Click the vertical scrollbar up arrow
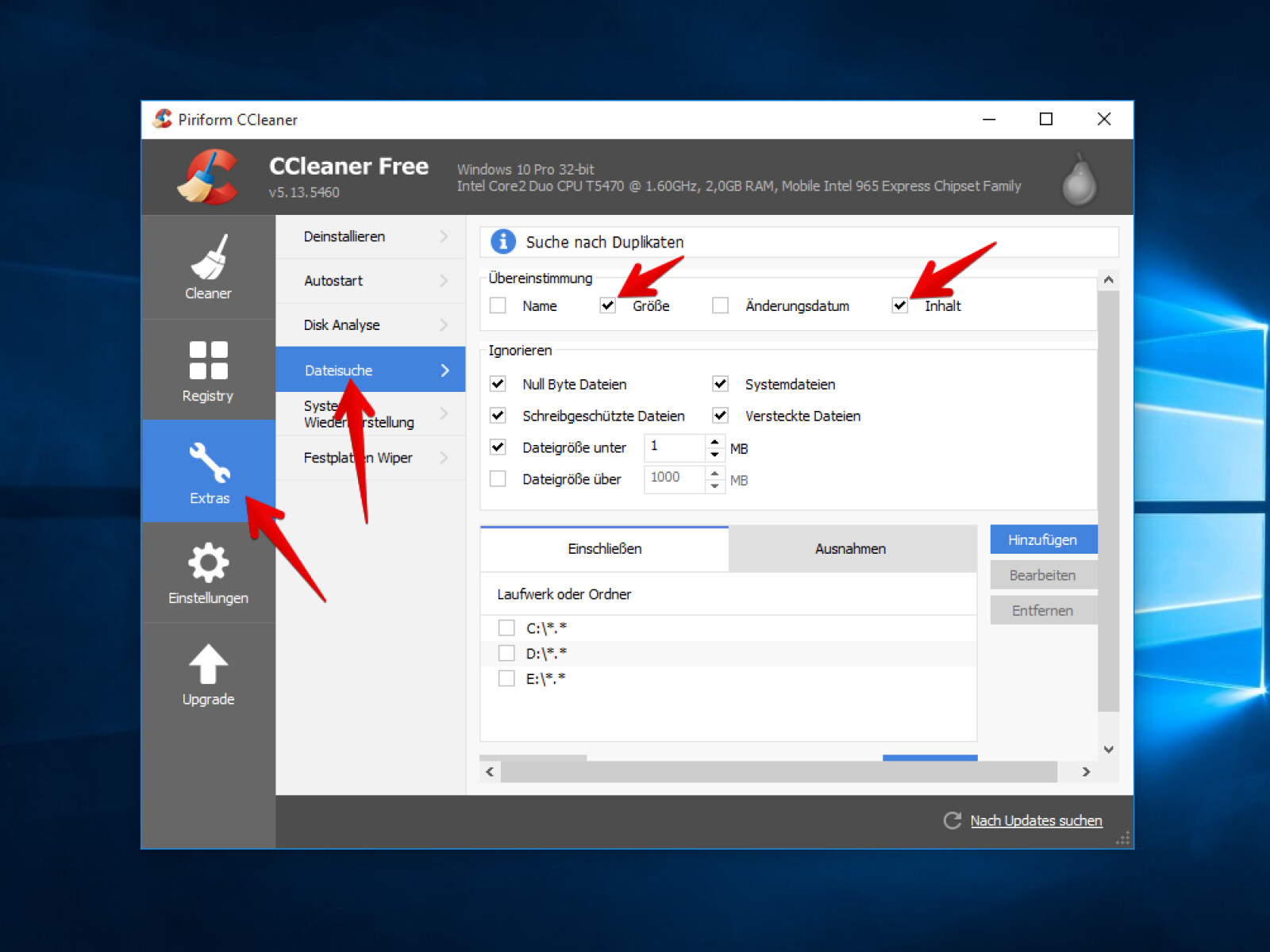This screenshot has width=1270, height=952. point(1109,280)
